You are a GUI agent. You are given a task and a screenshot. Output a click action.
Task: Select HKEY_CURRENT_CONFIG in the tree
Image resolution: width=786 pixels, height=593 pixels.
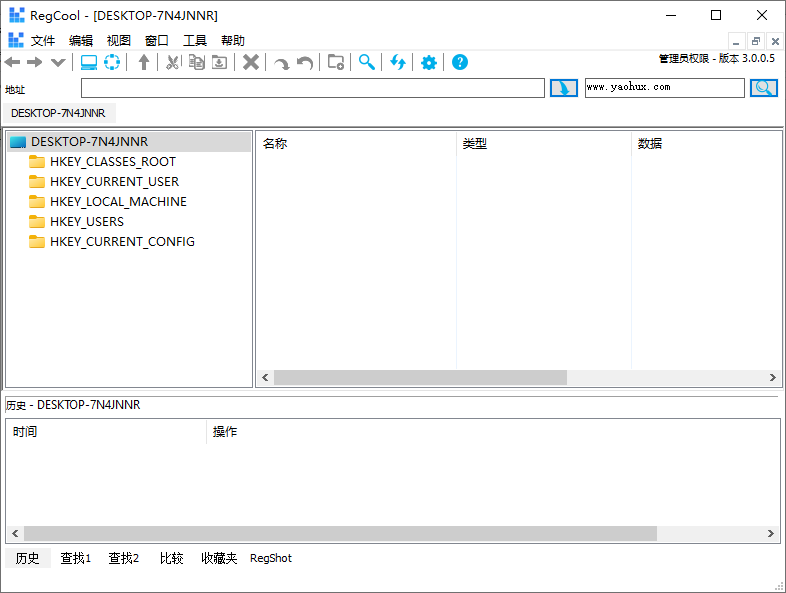click(122, 242)
